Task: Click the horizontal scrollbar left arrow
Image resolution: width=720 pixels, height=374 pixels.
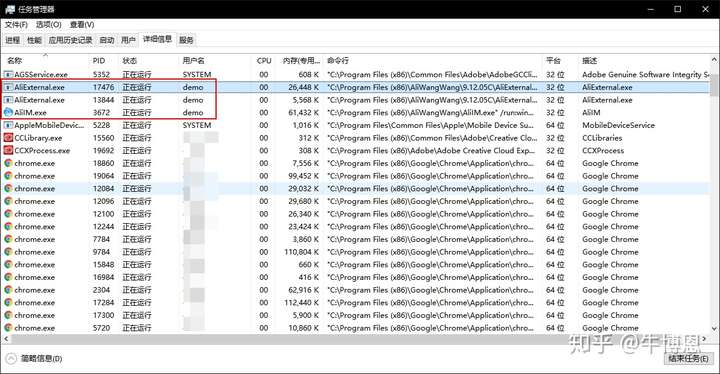Action: pos(6,339)
